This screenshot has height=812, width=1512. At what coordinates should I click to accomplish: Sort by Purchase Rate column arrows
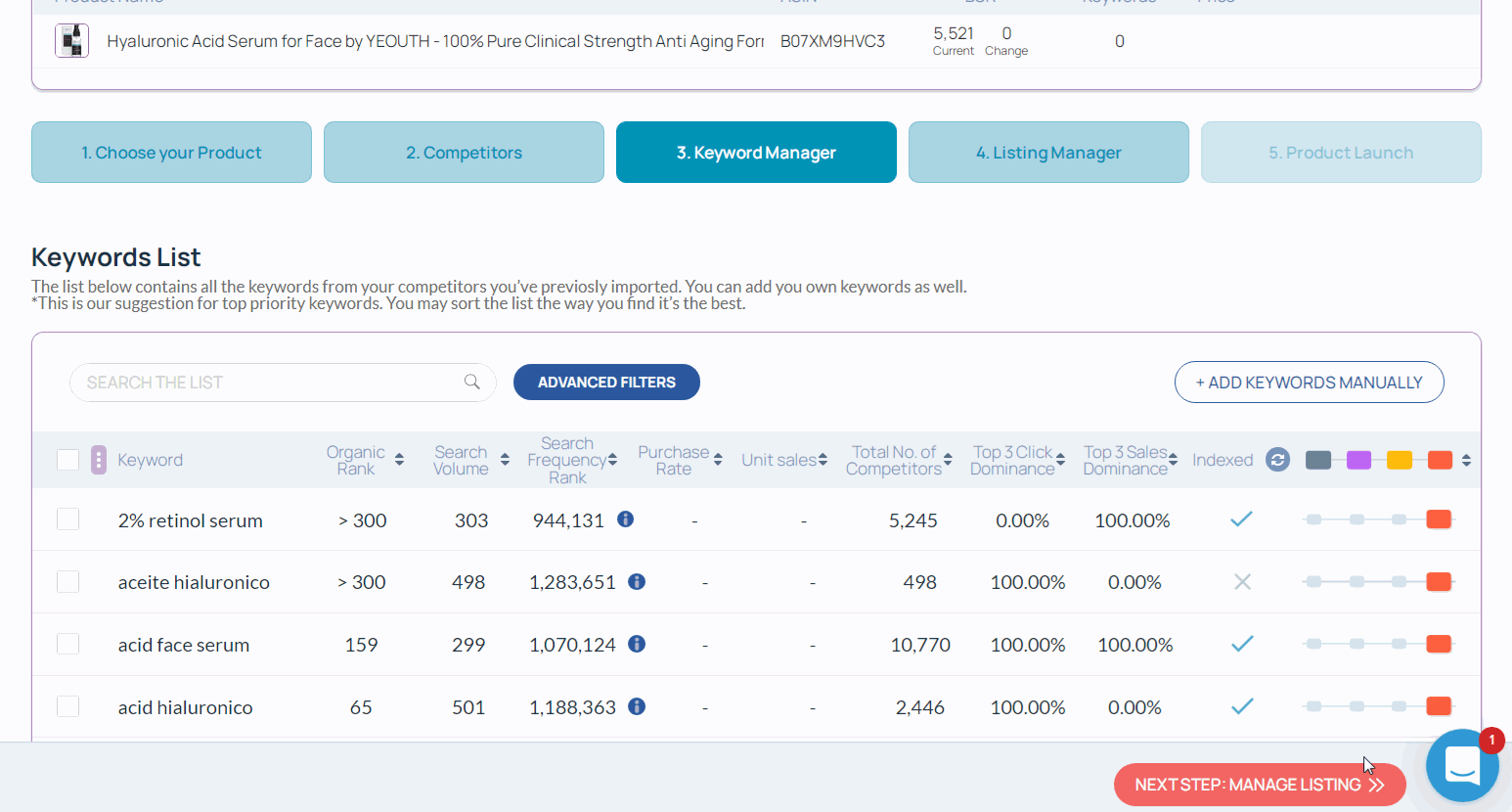click(718, 460)
